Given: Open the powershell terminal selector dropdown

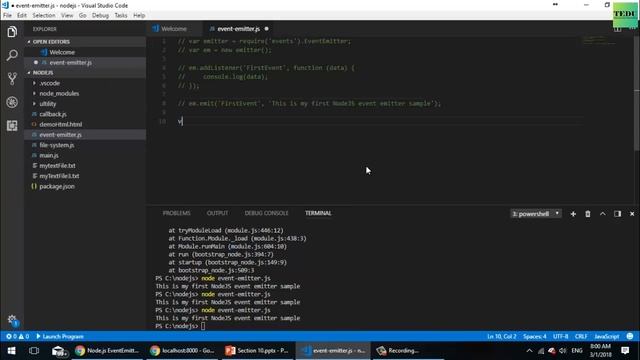Looking at the screenshot, I should [536, 214].
